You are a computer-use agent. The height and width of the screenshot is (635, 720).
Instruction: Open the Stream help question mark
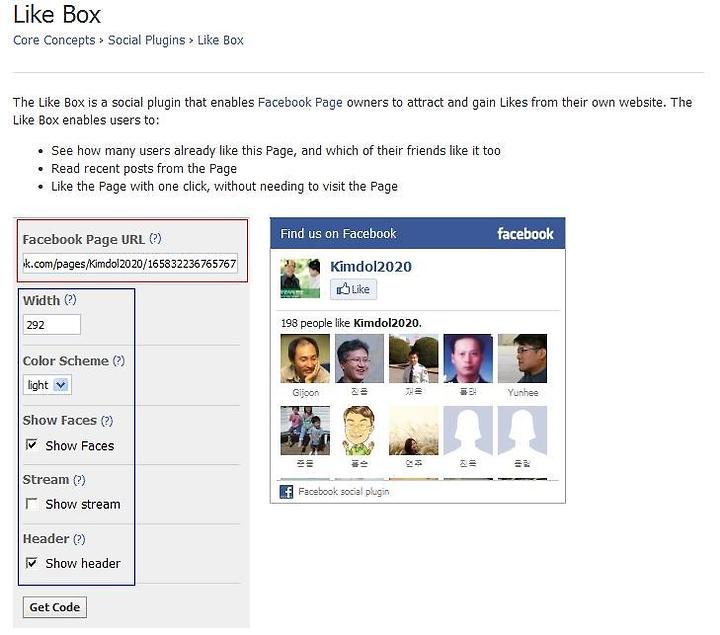79,480
